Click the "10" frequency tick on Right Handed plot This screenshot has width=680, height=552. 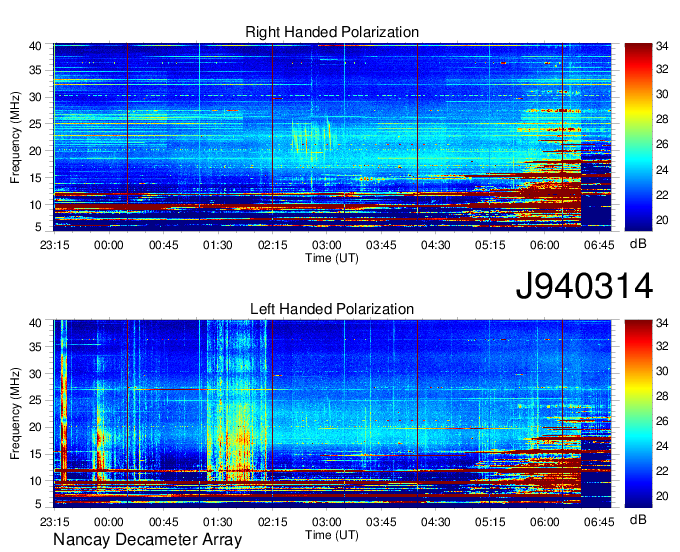point(35,205)
